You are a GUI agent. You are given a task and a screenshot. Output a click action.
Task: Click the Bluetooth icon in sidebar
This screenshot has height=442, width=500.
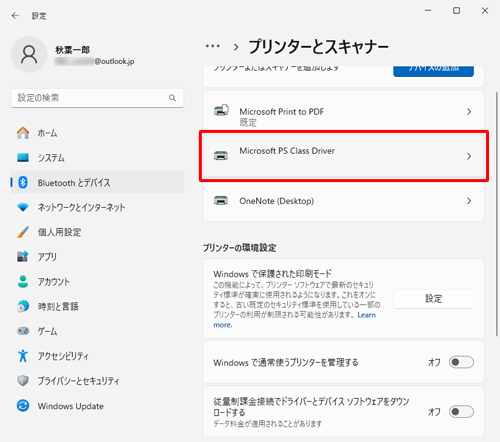coord(23,182)
